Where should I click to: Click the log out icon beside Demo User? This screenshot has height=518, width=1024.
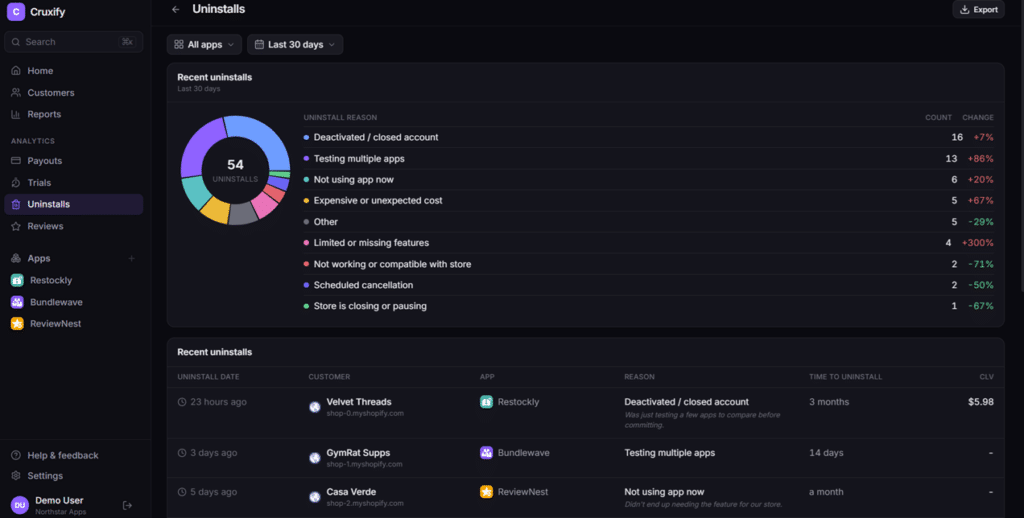click(127, 505)
